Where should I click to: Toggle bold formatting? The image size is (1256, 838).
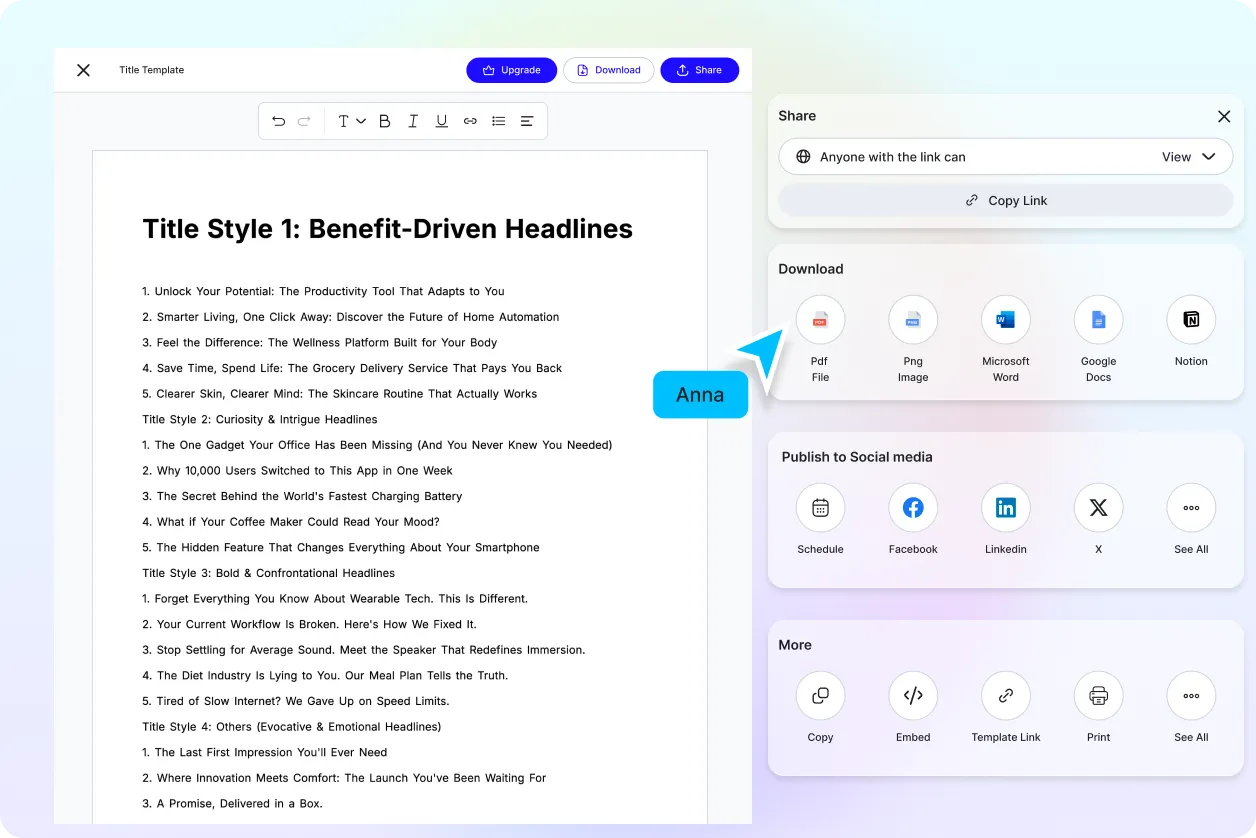click(385, 121)
